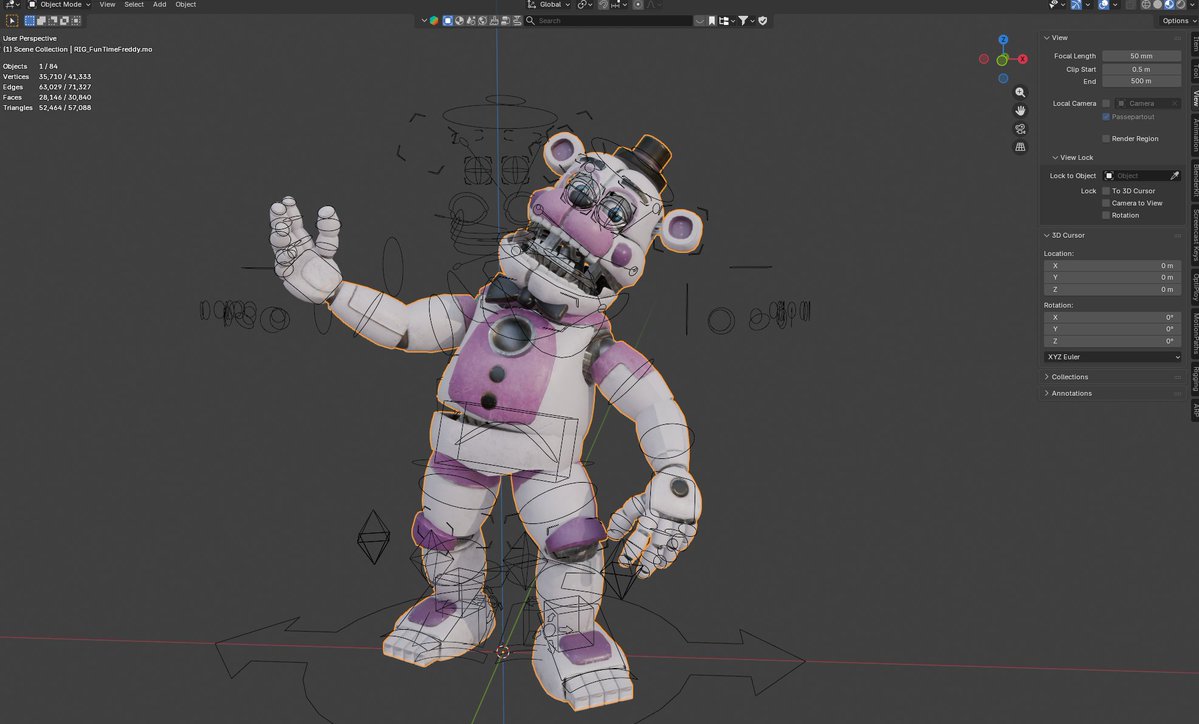Image resolution: width=1199 pixels, height=724 pixels.
Task: Click the shield icon in top toolbar
Action: tap(762, 21)
